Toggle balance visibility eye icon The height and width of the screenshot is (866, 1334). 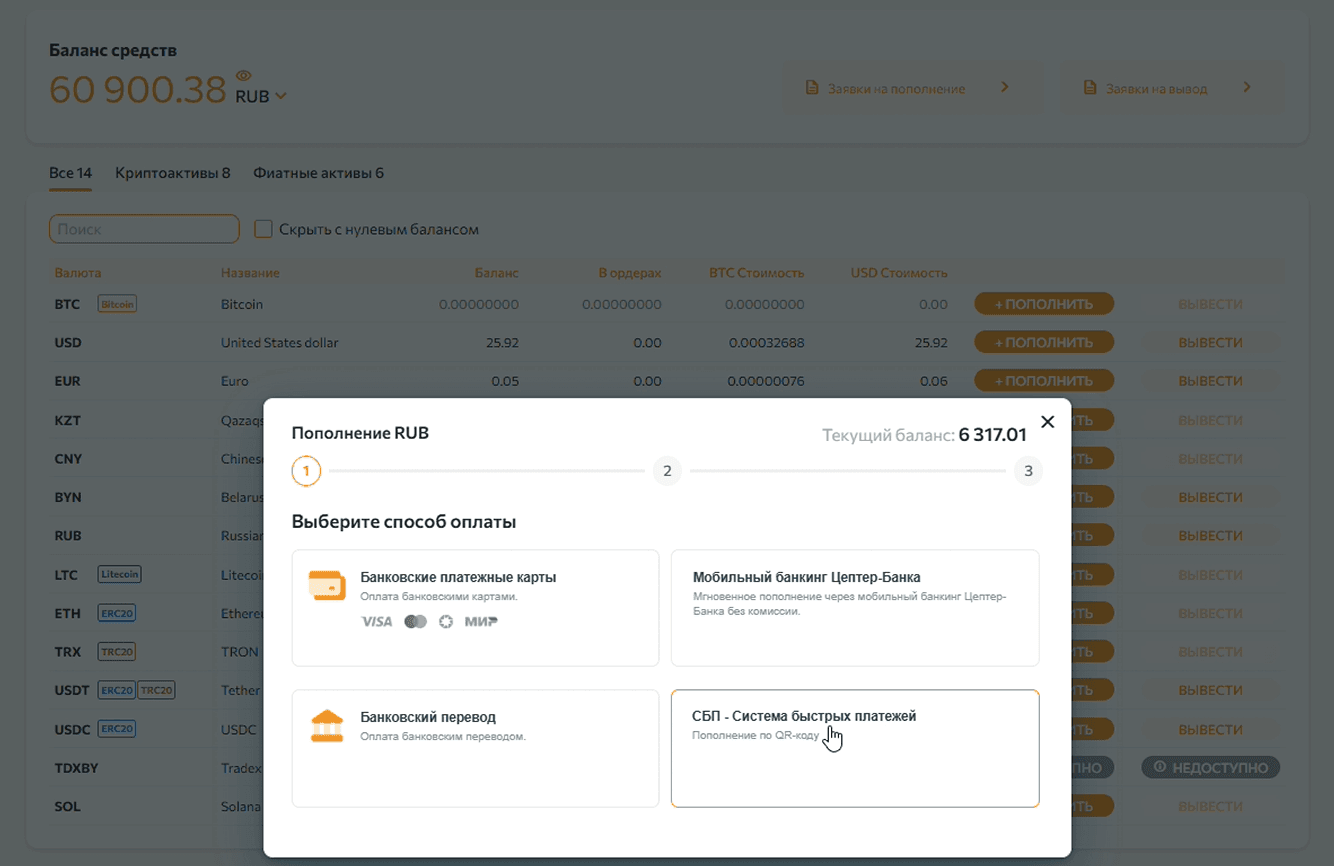coord(243,75)
